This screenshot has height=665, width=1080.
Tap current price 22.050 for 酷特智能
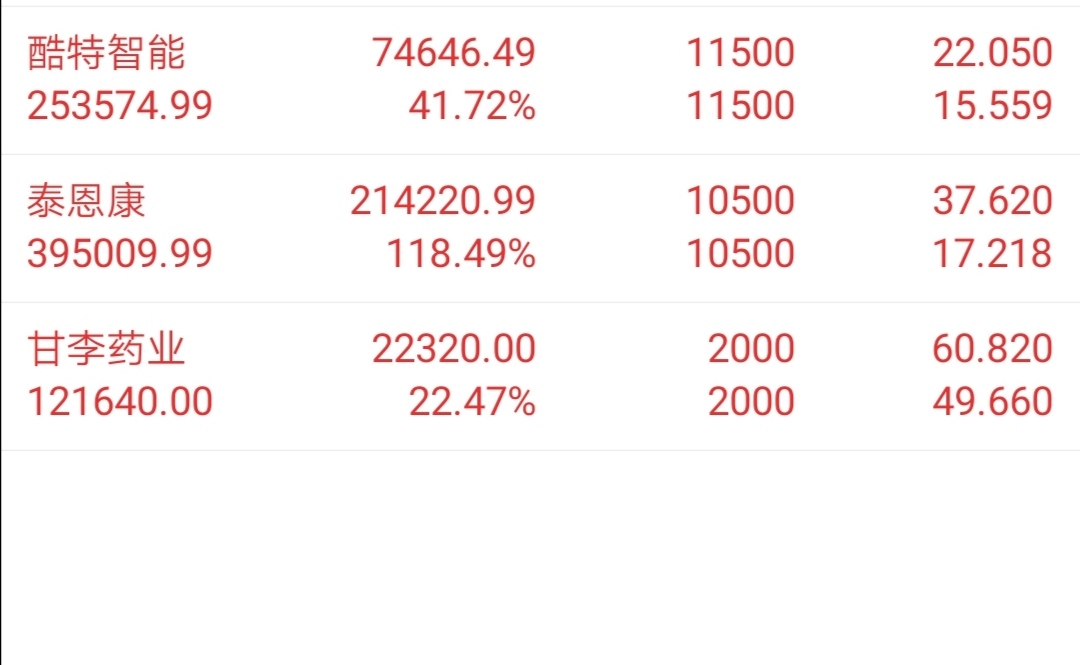(x=993, y=52)
